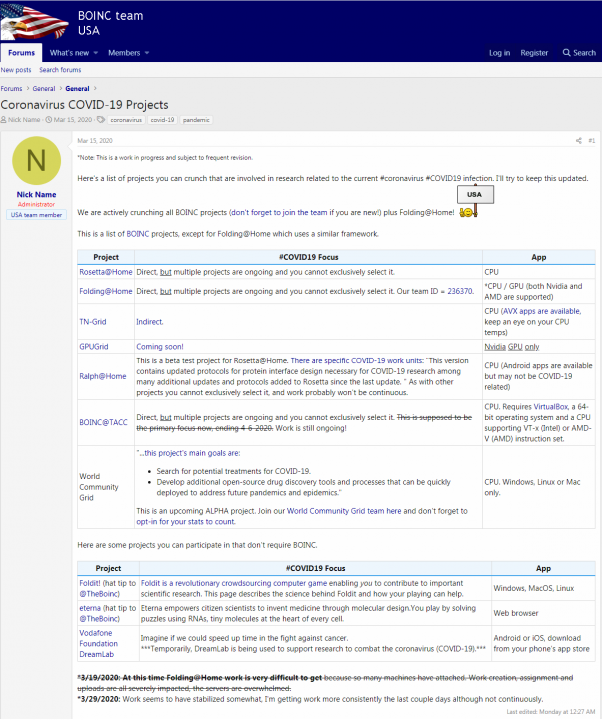Viewport: 602px width, 720px height.
Task: Go to bold General breadcrumb
Action: pos(77,89)
